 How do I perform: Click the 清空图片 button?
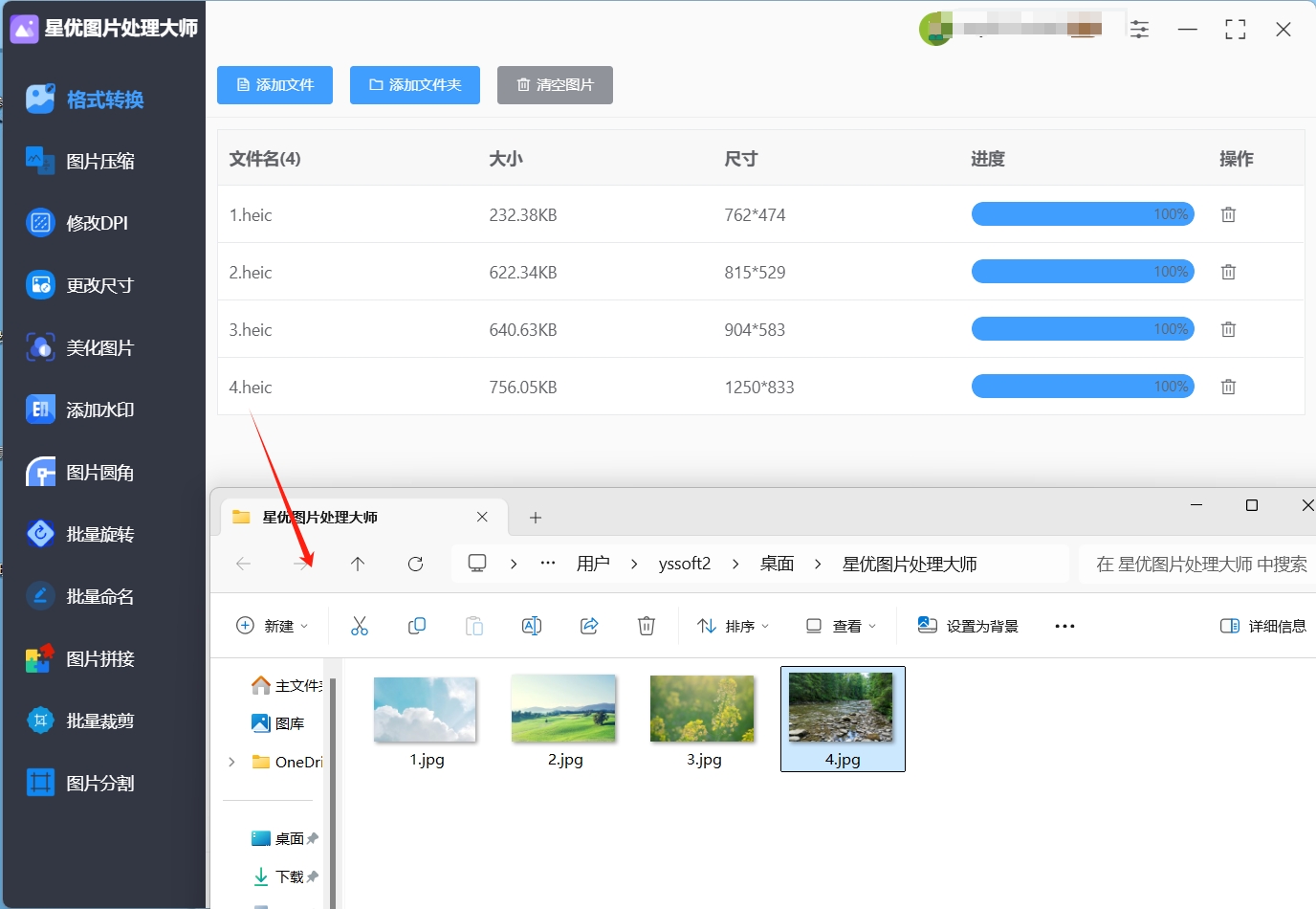[555, 85]
